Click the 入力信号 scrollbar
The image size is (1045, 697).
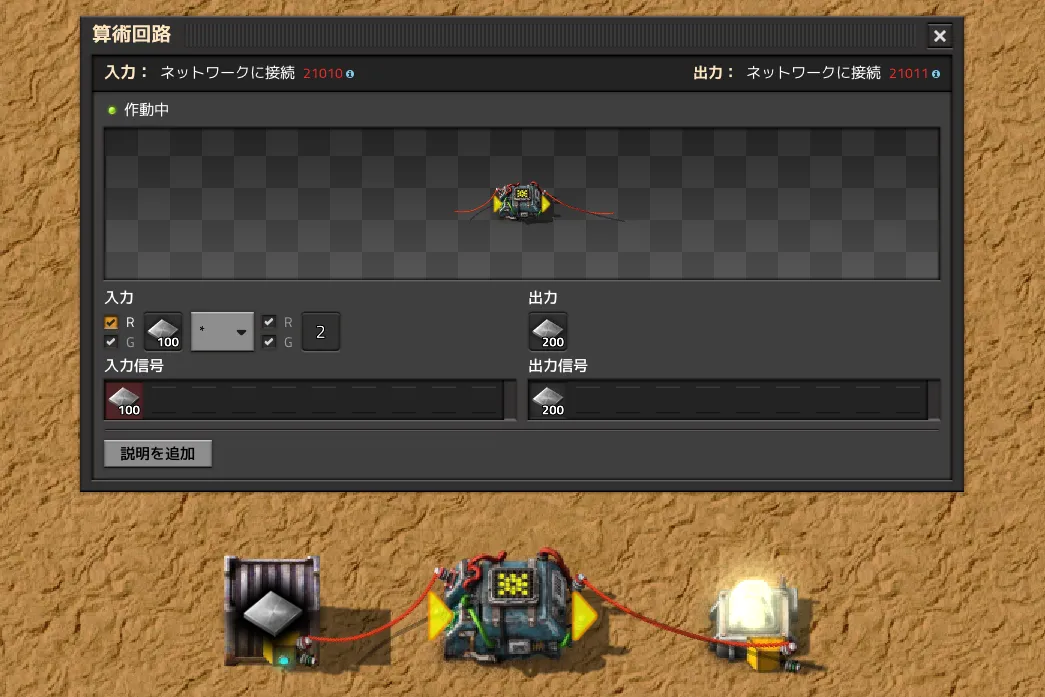click(x=511, y=400)
